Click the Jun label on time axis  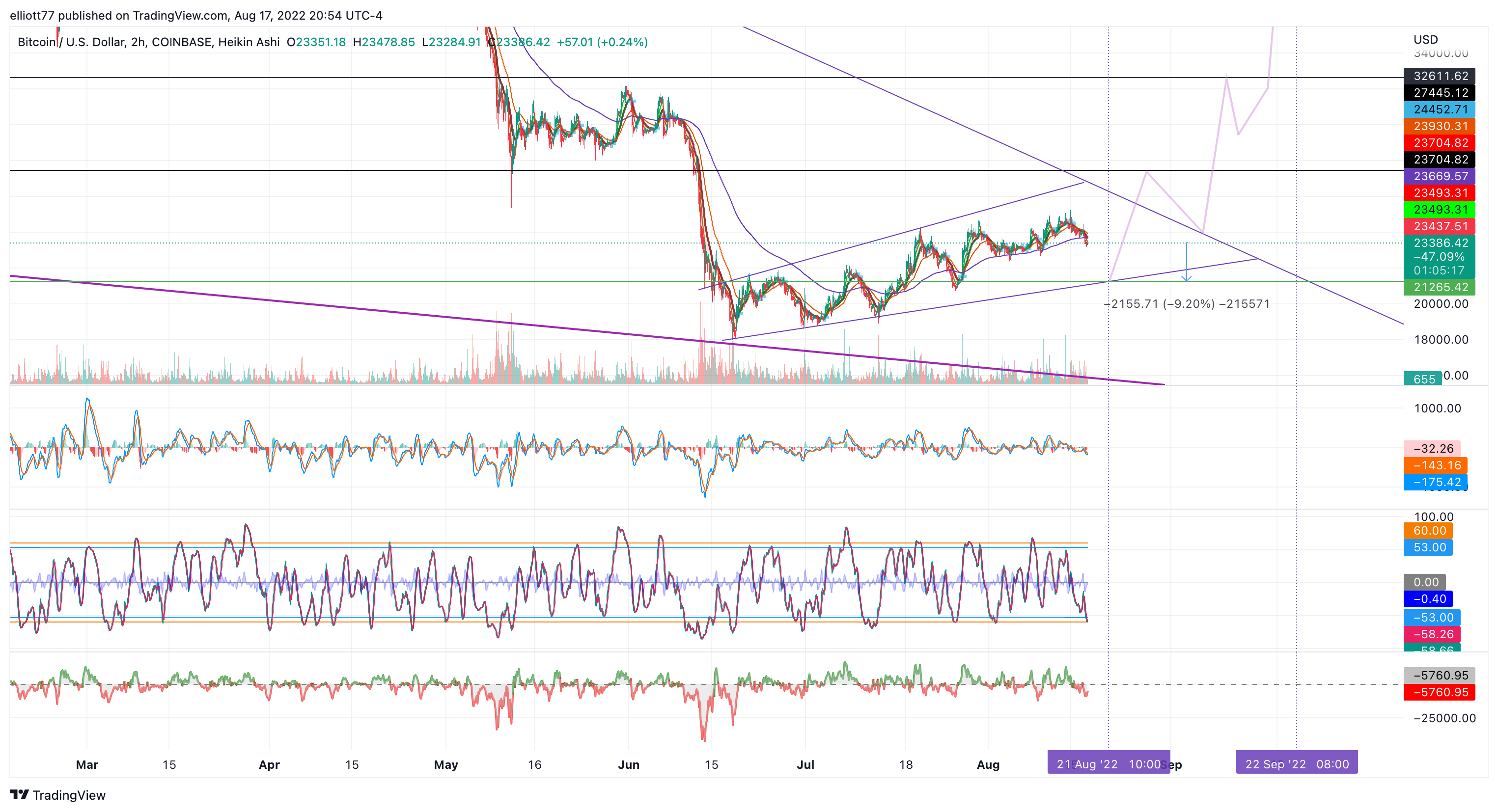click(629, 765)
